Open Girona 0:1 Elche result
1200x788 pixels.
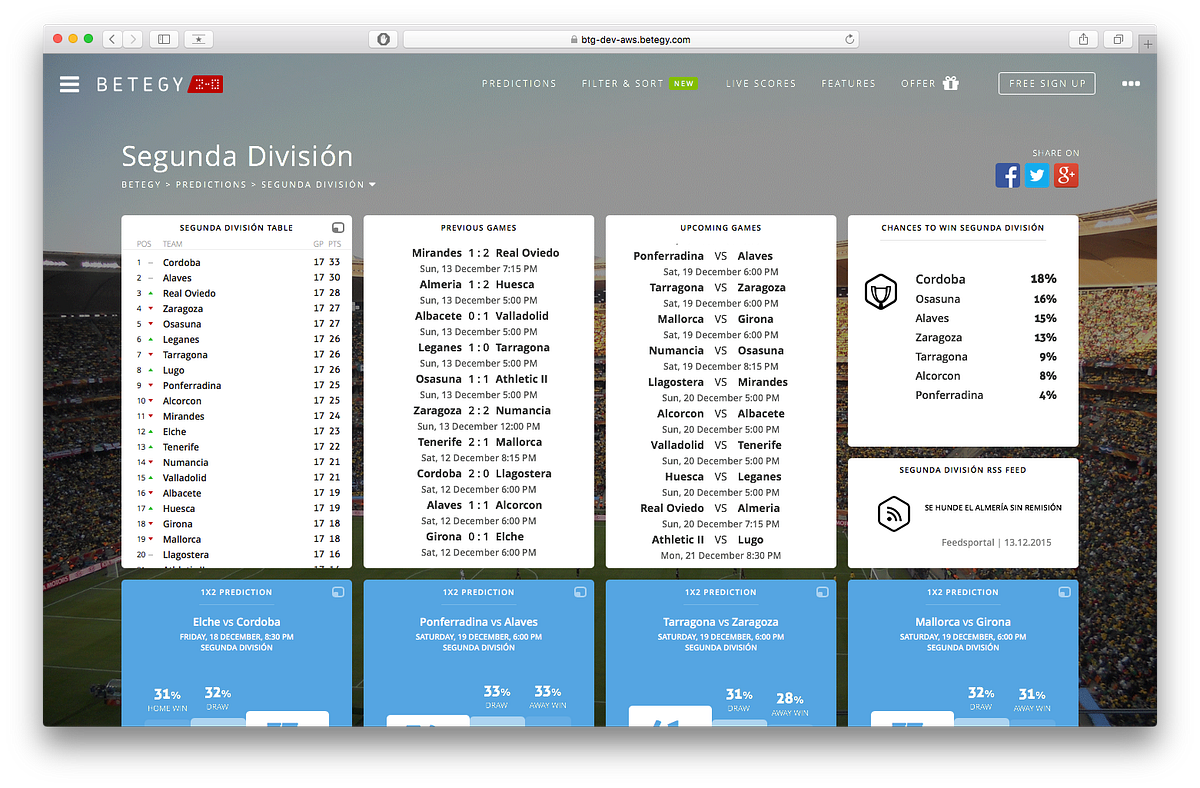point(477,537)
